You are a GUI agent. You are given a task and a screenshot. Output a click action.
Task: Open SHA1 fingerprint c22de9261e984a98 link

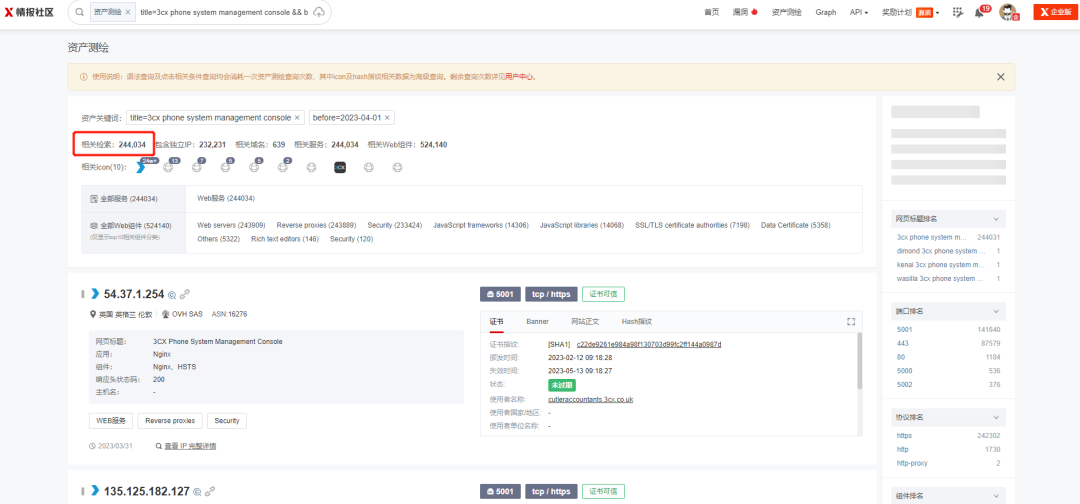[x=649, y=344]
